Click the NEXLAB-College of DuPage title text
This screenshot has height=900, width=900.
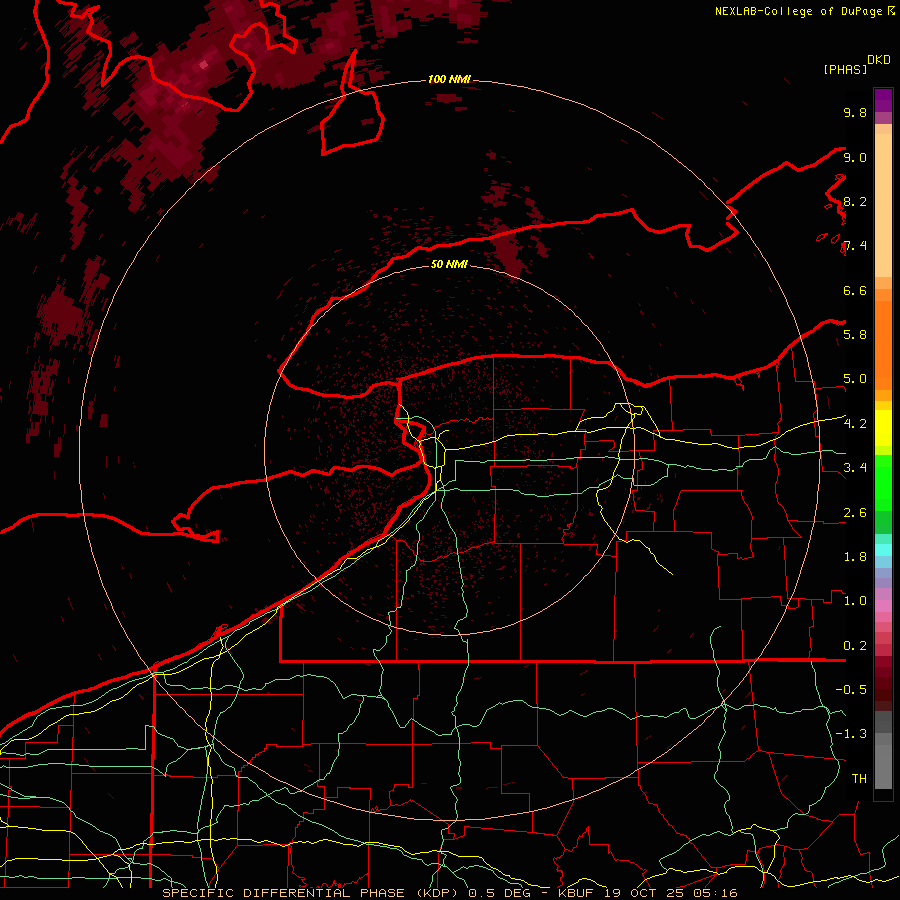[x=797, y=11]
